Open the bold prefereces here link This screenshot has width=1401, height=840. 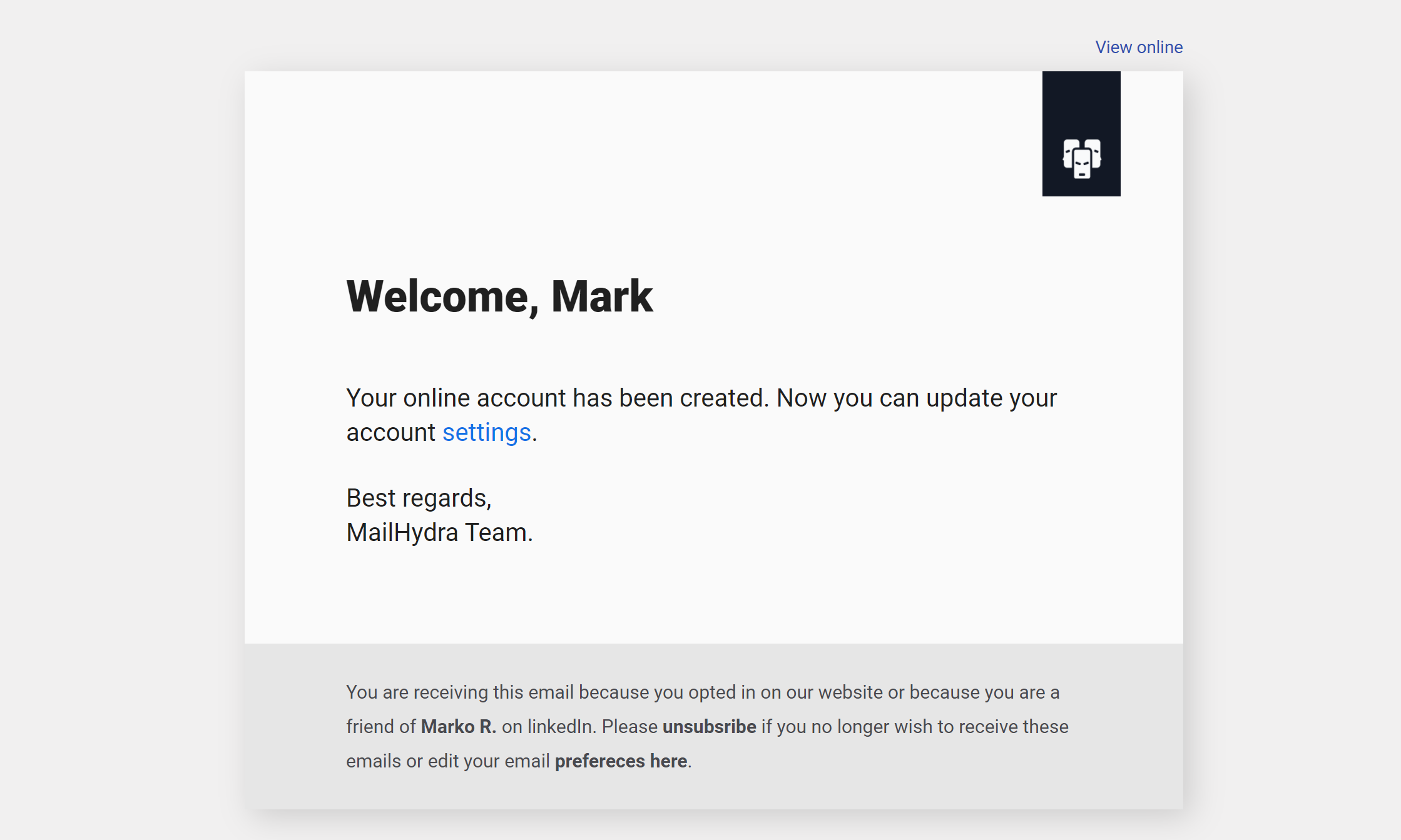(x=621, y=761)
